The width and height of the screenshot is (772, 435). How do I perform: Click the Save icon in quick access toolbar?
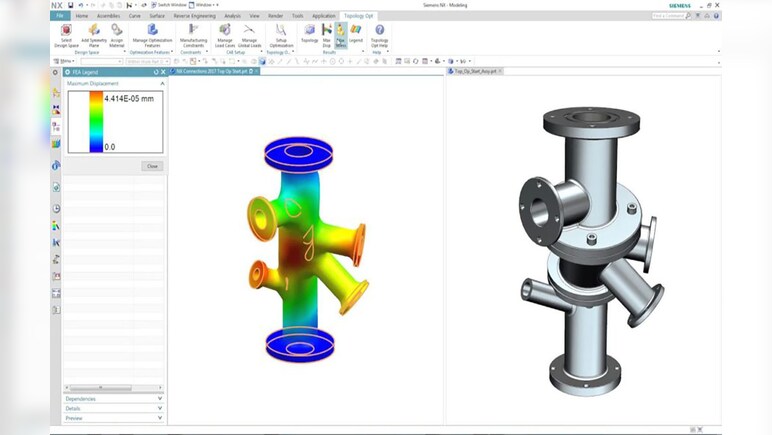click(x=70, y=5)
